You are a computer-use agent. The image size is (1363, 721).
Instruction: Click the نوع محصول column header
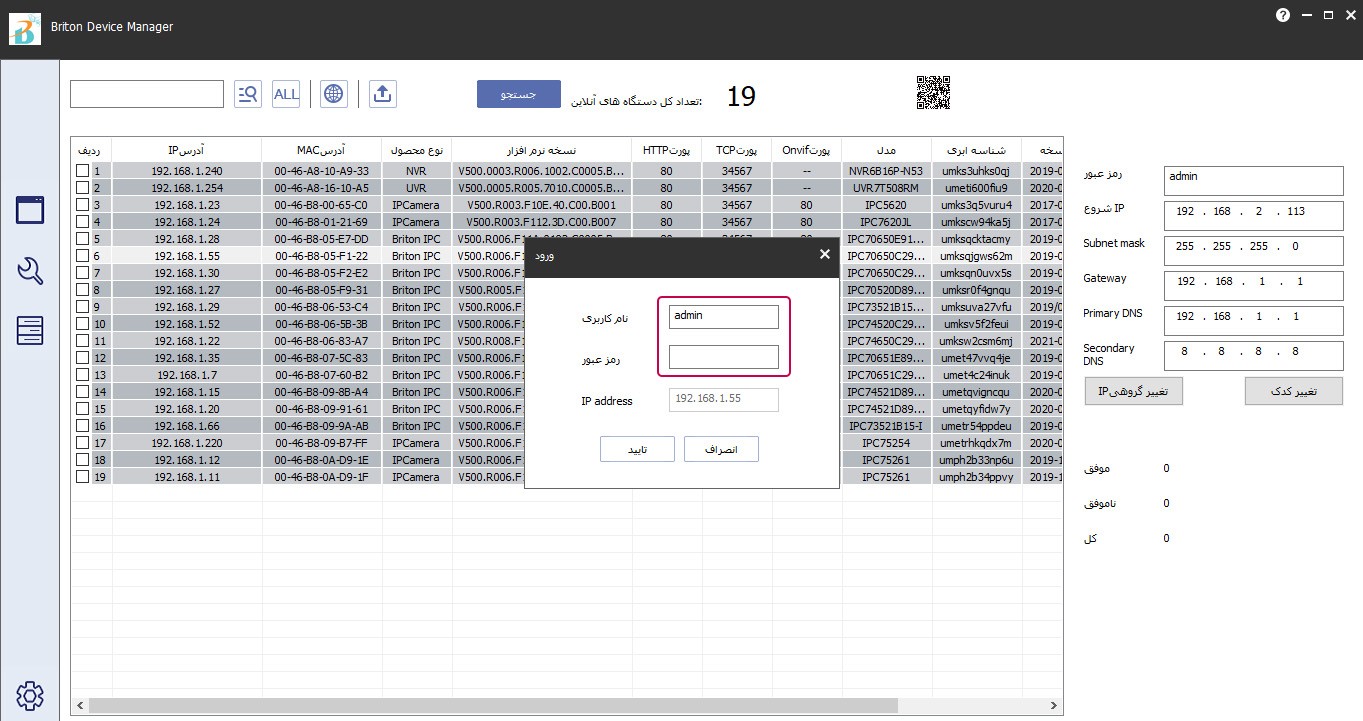point(416,150)
